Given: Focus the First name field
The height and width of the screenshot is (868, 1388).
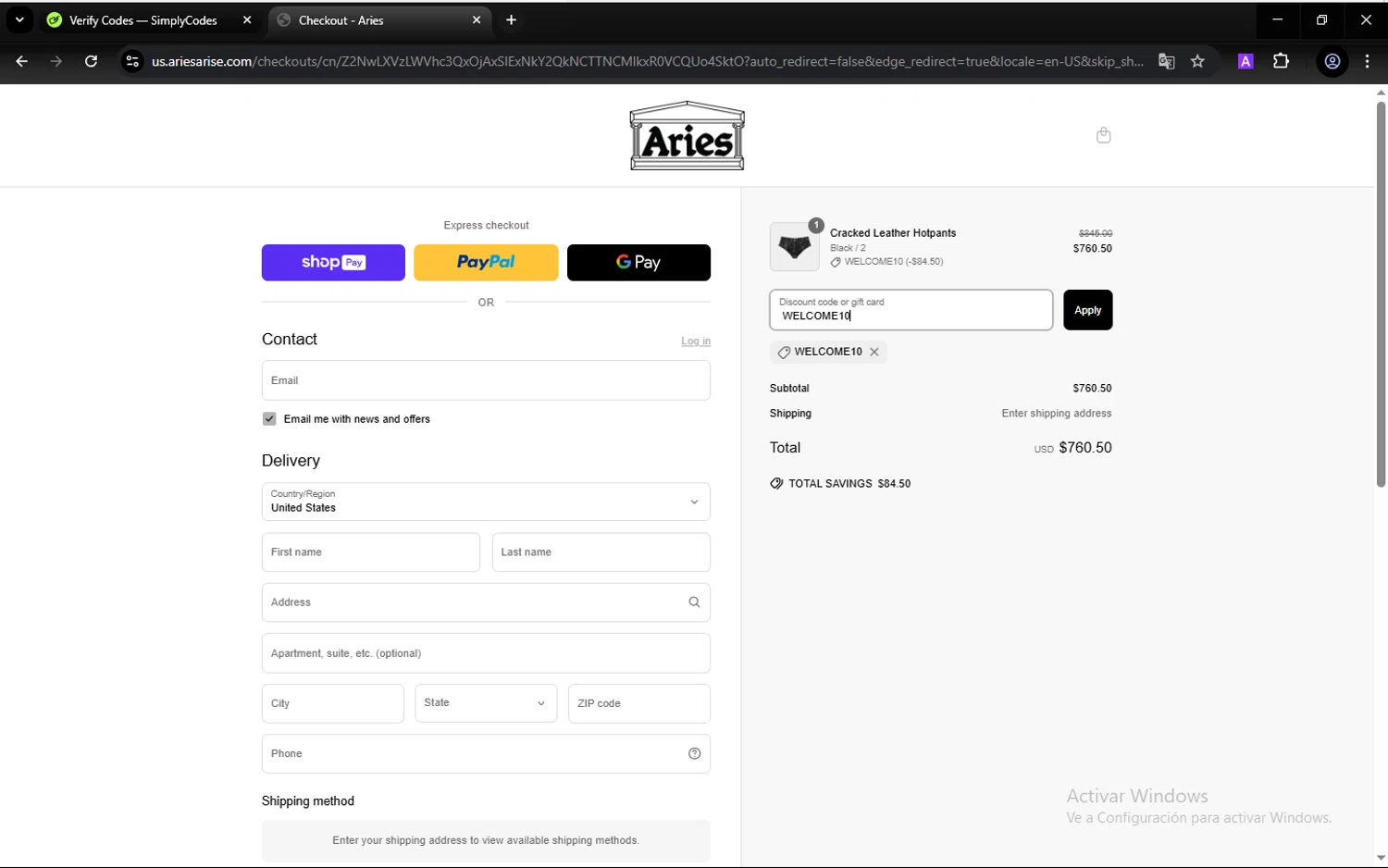Looking at the screenshot, I should click(371, 552).
